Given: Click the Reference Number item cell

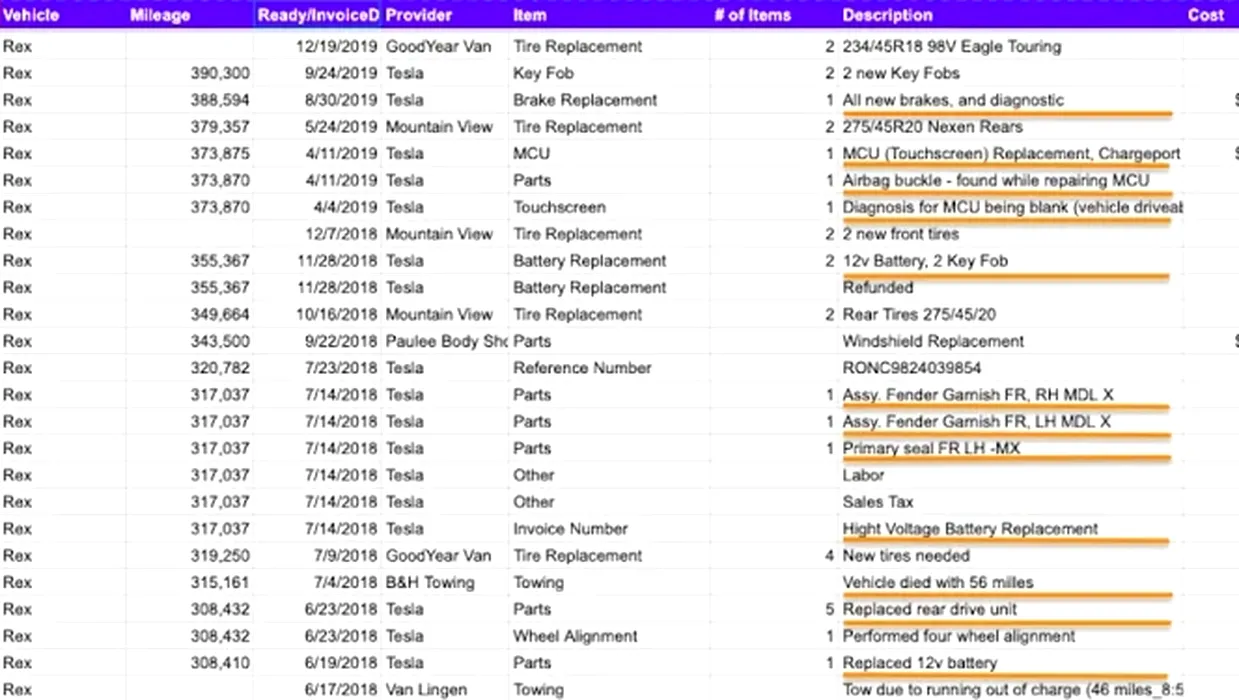Looking at the screenshot, I should (x=582, y=368).
